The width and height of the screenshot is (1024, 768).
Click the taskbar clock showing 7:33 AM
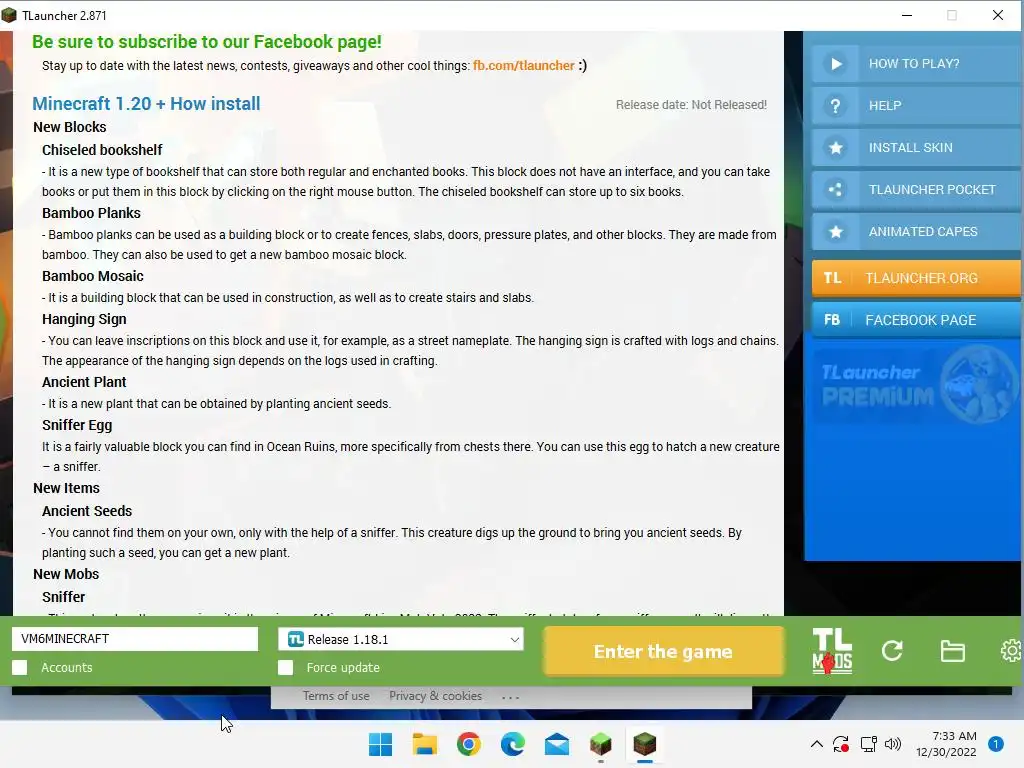[946, 744]
